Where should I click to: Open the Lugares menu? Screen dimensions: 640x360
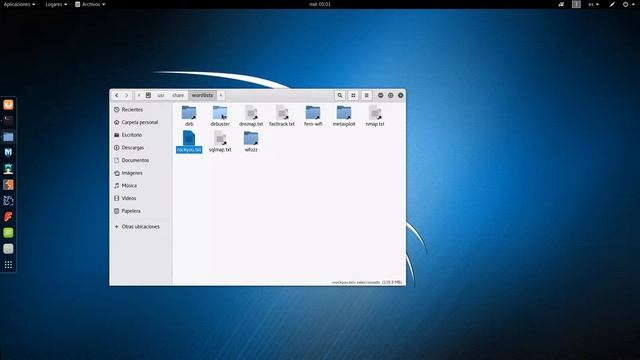tap(56, 4)
